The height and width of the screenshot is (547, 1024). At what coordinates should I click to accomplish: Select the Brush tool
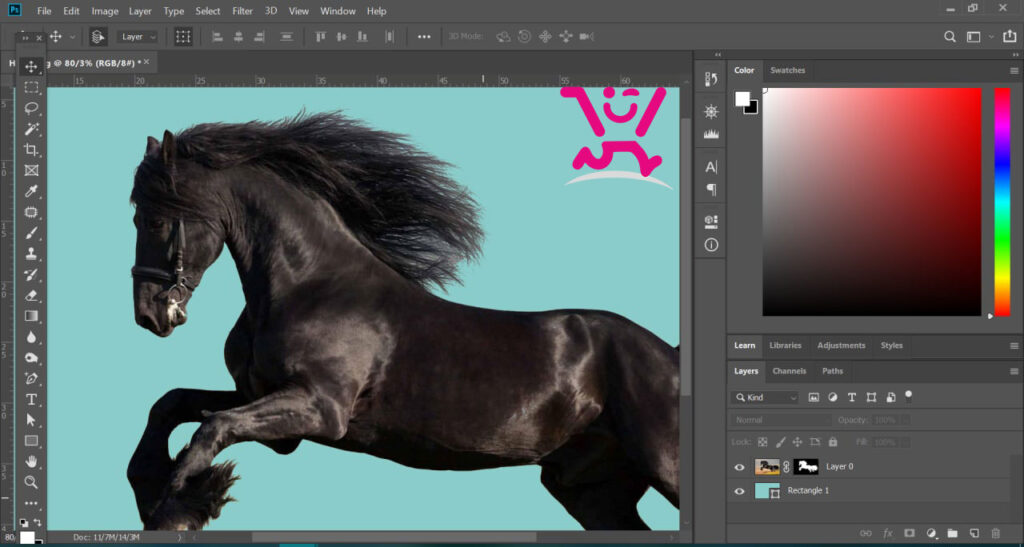31,234
